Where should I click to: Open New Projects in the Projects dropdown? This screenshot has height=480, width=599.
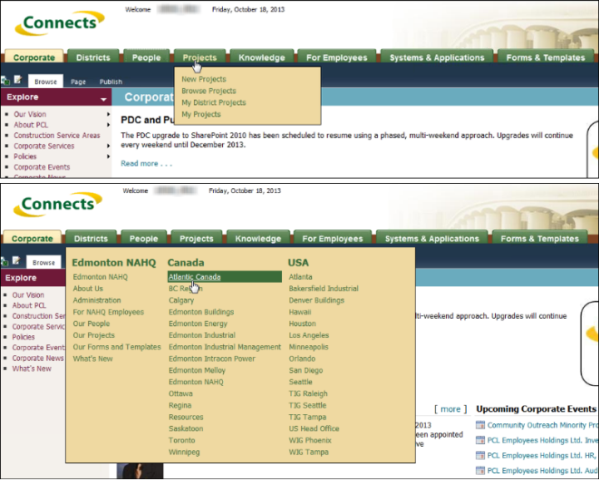[204, 79]
